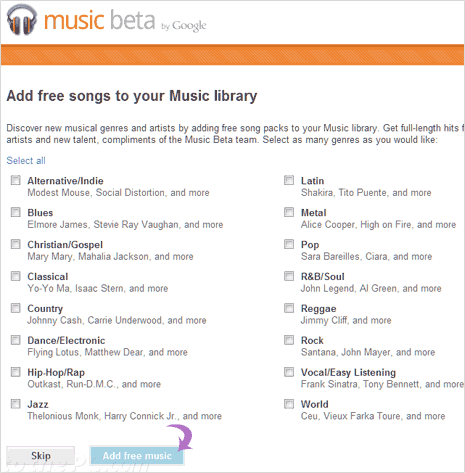The width and height of the screenshot is (465, 473).
Task: Click the Music Beta headphones logo
Action: (x=22, y=21)
